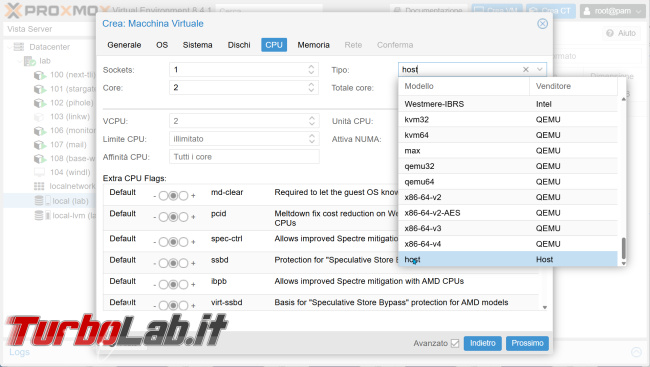Viewport: 650px width, 367px height.
Task: Select VM 101 (stargate) running icon
Action: tap(40, 89)
